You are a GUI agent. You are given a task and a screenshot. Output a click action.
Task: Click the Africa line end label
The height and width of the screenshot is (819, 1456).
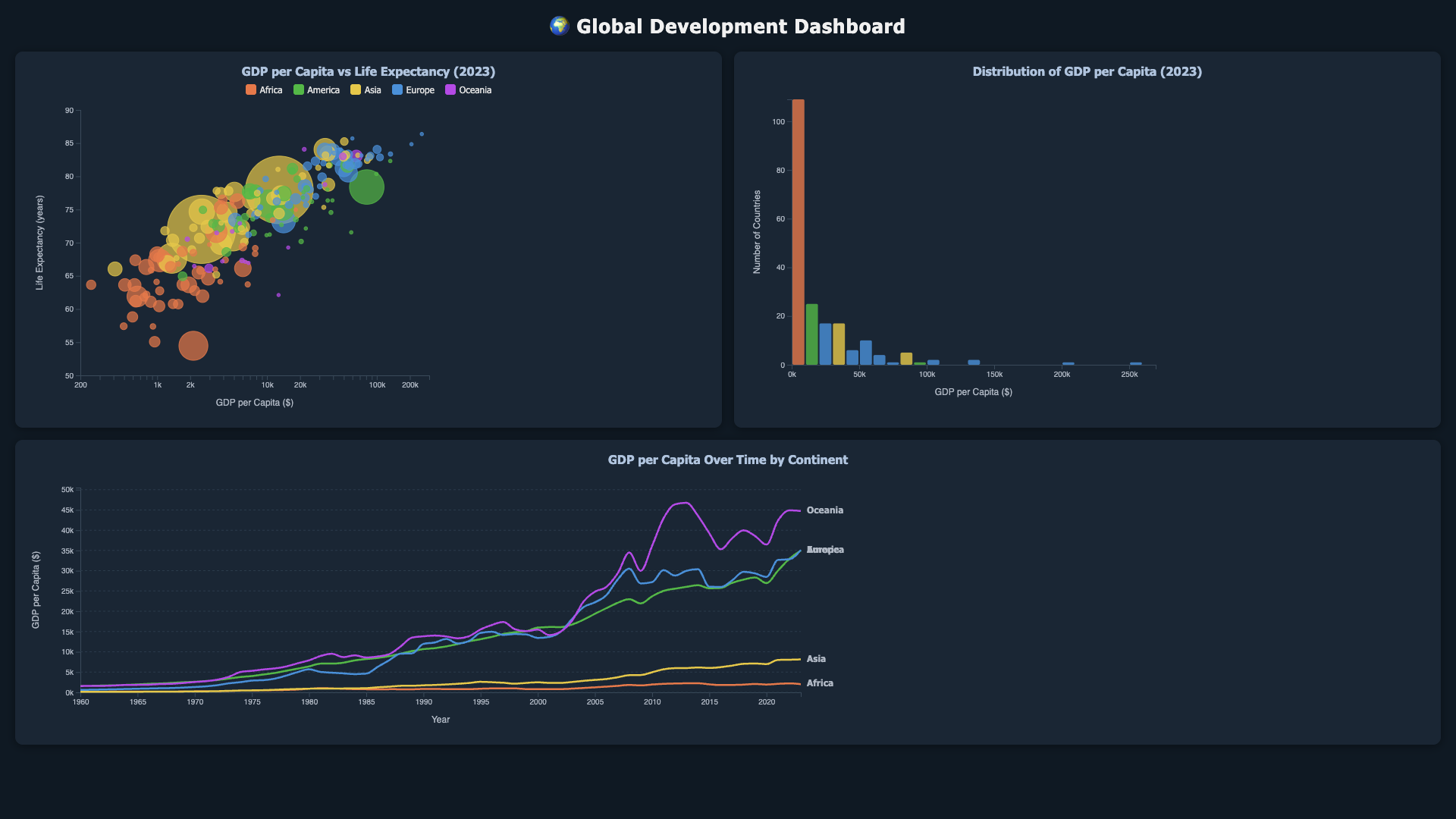click(820, 683)
